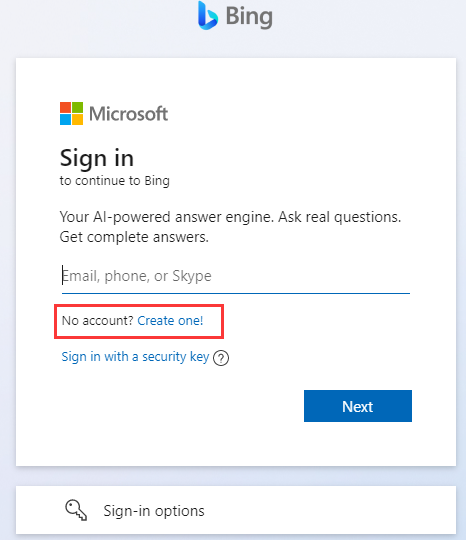Open the Sign-in options text label
The image size is (466, 540).
tap(154, 511)
